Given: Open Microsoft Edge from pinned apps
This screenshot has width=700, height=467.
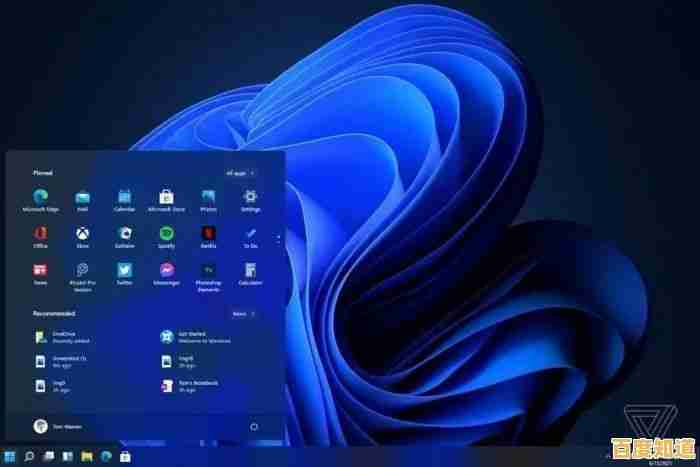Looking at the screenshot, I should point(40,198).
